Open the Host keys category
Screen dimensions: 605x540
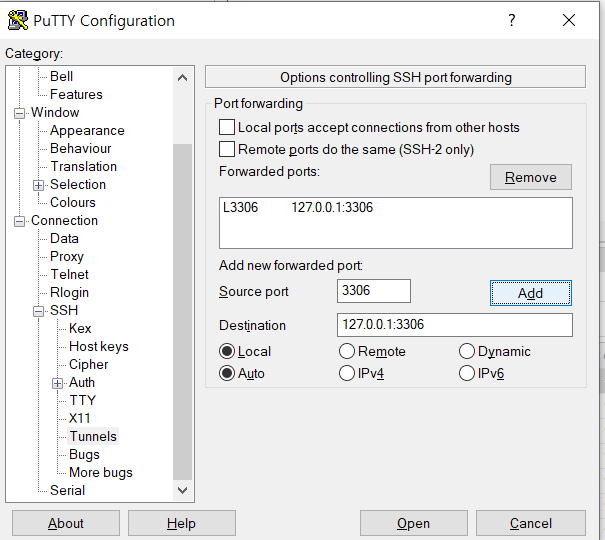(x=99, y=346)
